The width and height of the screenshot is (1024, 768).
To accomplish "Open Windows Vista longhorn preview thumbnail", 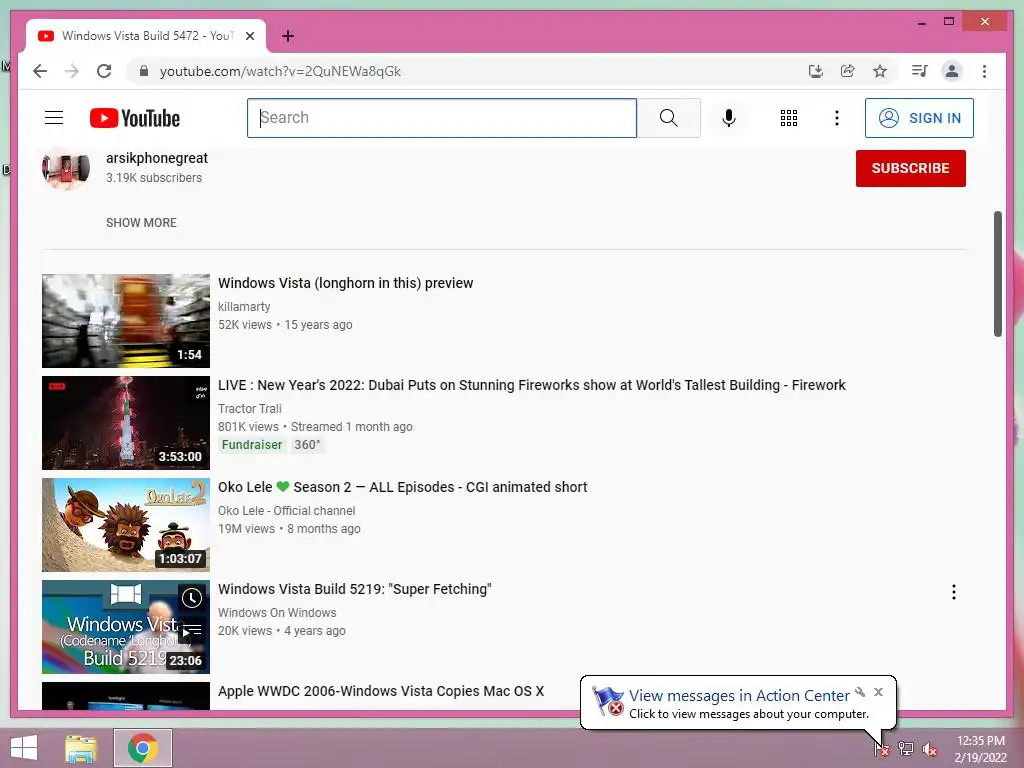I will [126, 321].
